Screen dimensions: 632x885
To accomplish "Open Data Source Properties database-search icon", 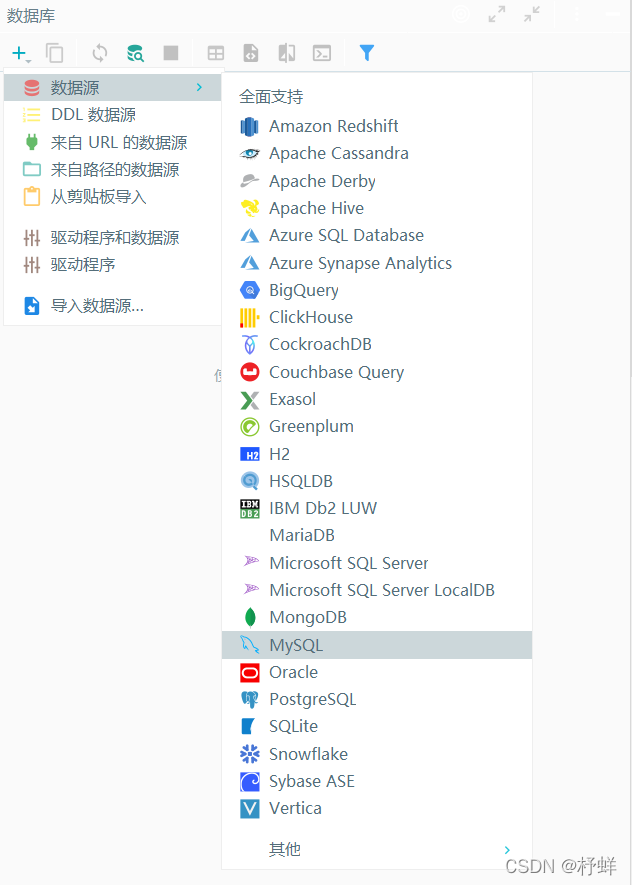I will pyautogui.click(x=135, y=53).
